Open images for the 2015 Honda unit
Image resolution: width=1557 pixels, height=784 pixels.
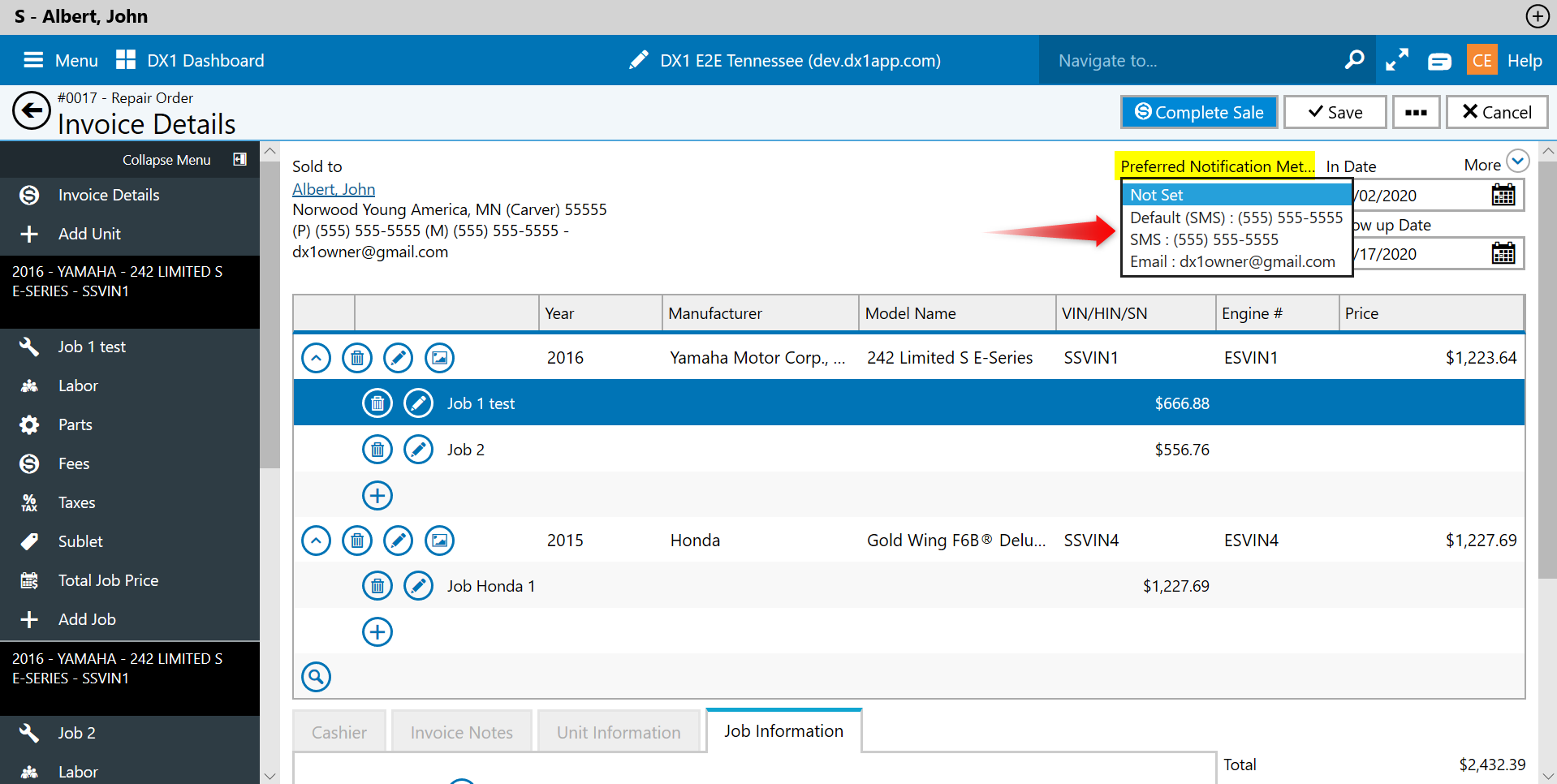click(439, 541)
